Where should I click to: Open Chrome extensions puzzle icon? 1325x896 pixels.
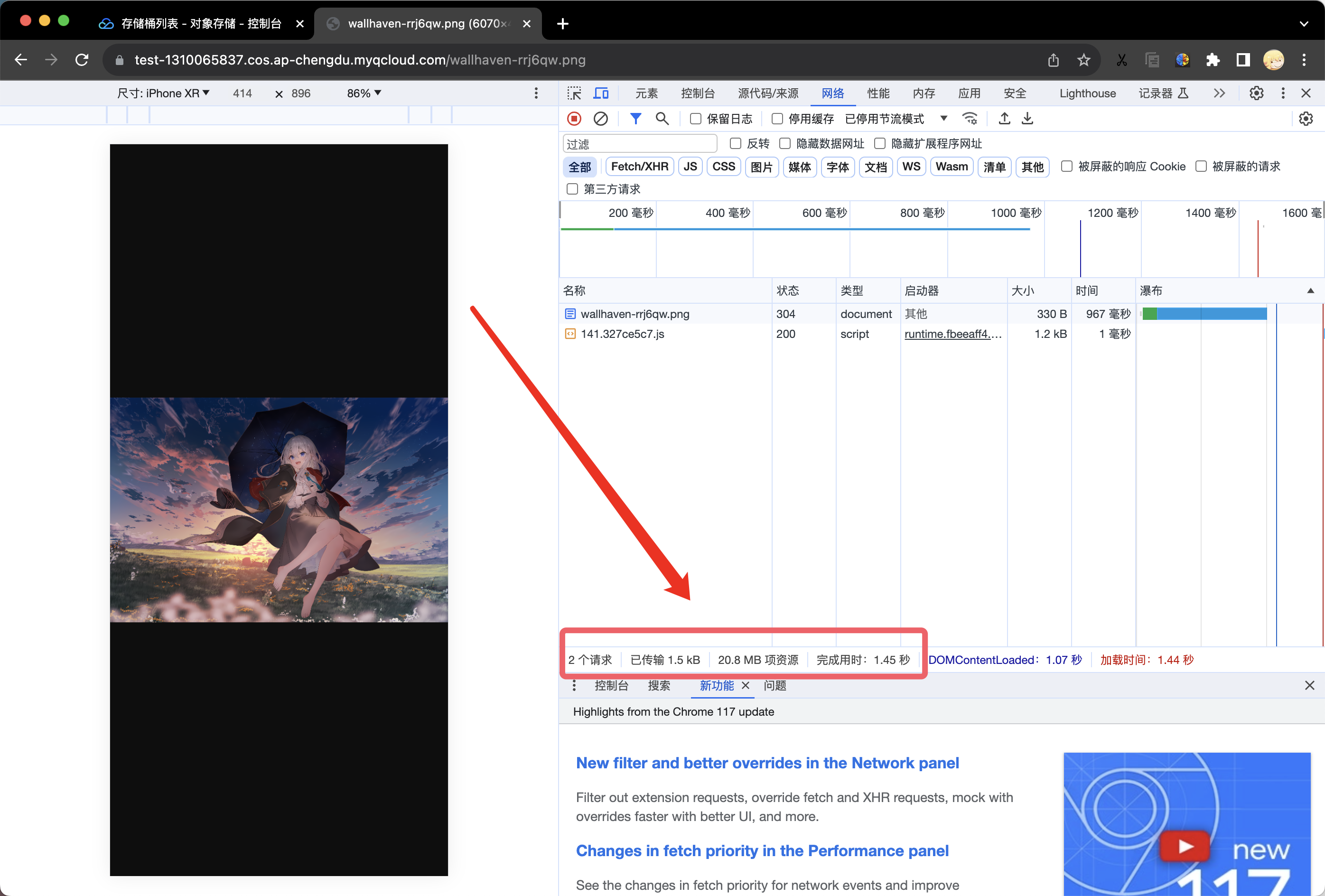click(1213, 60)
